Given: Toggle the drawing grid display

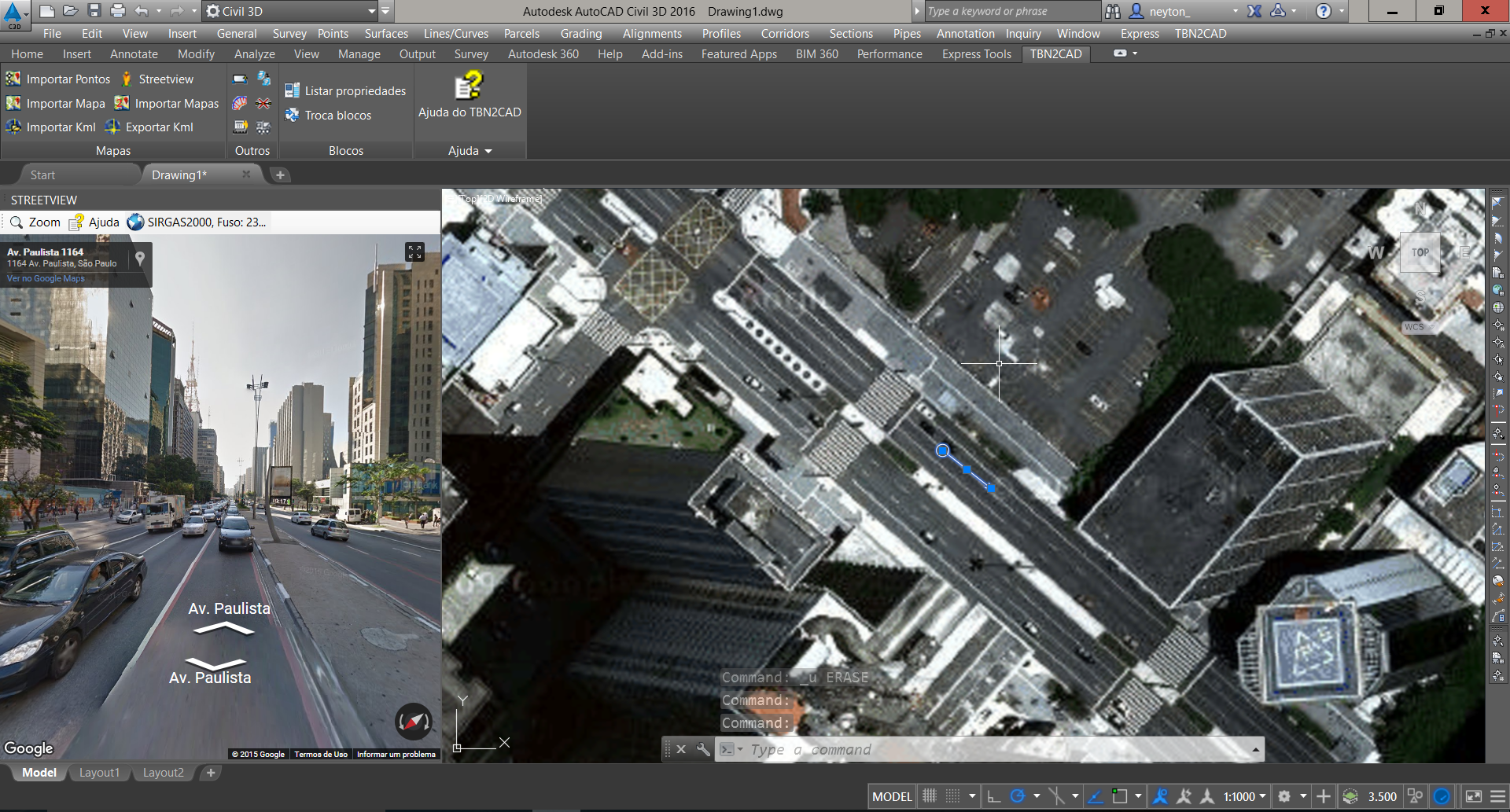Looking at the screenshot, I should coord(930,796).
